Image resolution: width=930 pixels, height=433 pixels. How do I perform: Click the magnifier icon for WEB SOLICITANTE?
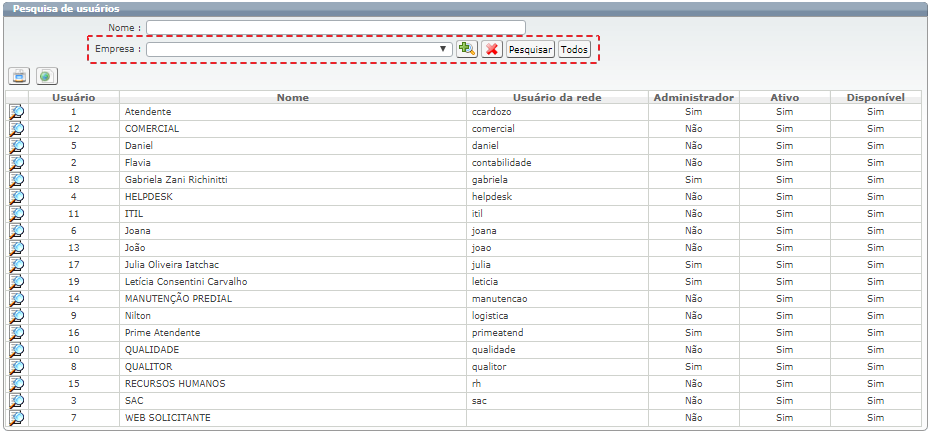(17, 417)
